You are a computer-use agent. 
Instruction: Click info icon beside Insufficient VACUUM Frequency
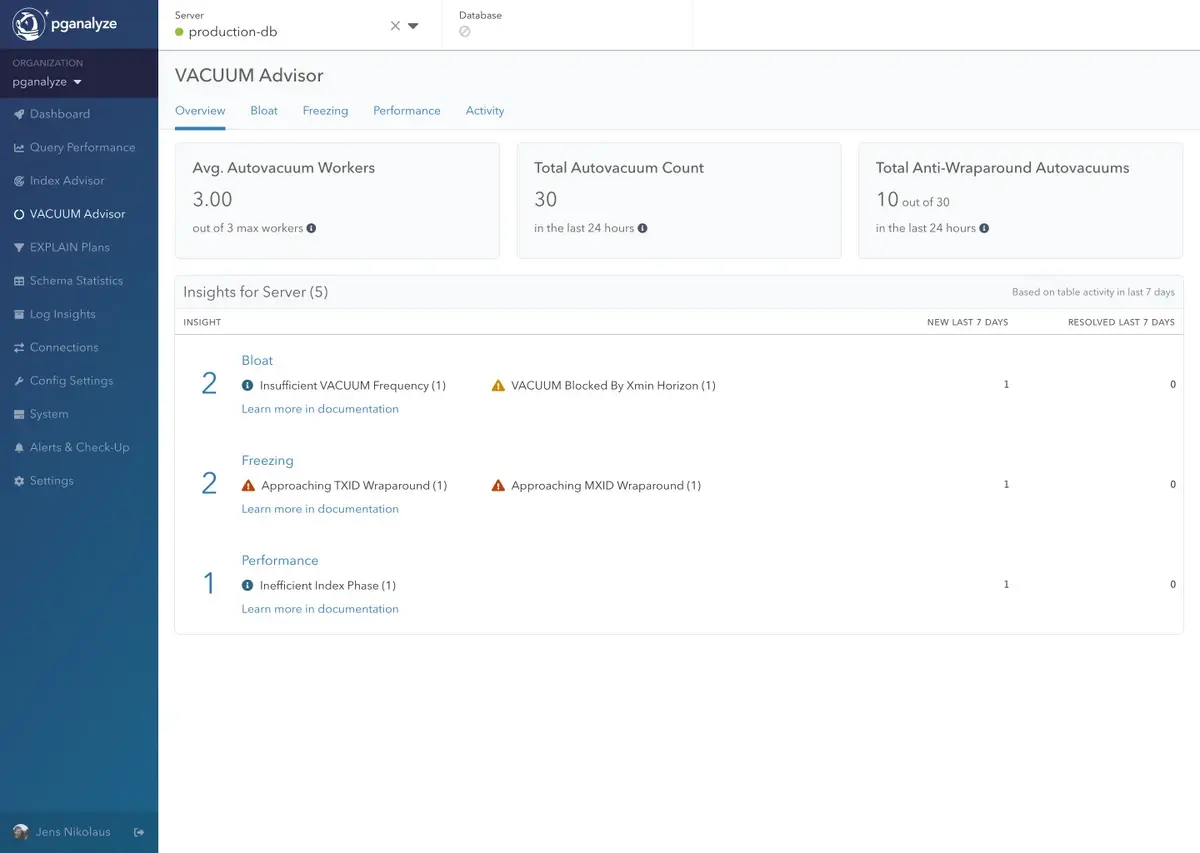[247, 385]
